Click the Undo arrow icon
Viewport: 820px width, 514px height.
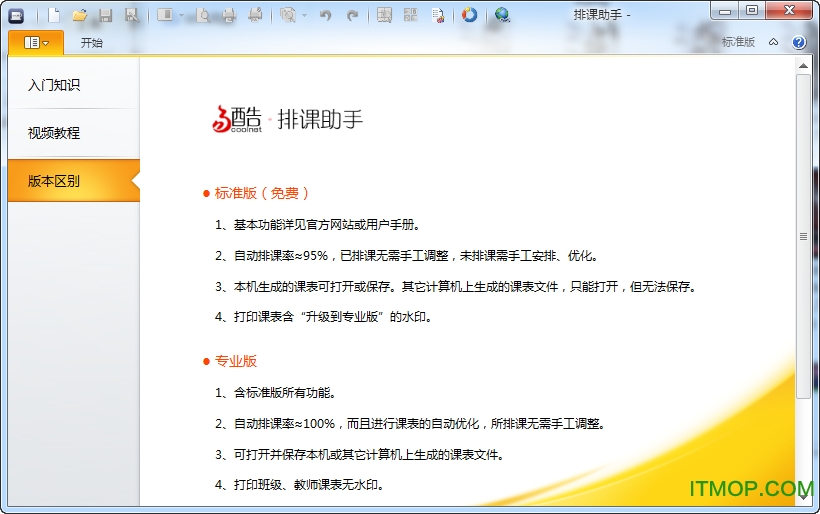[326, 15]
